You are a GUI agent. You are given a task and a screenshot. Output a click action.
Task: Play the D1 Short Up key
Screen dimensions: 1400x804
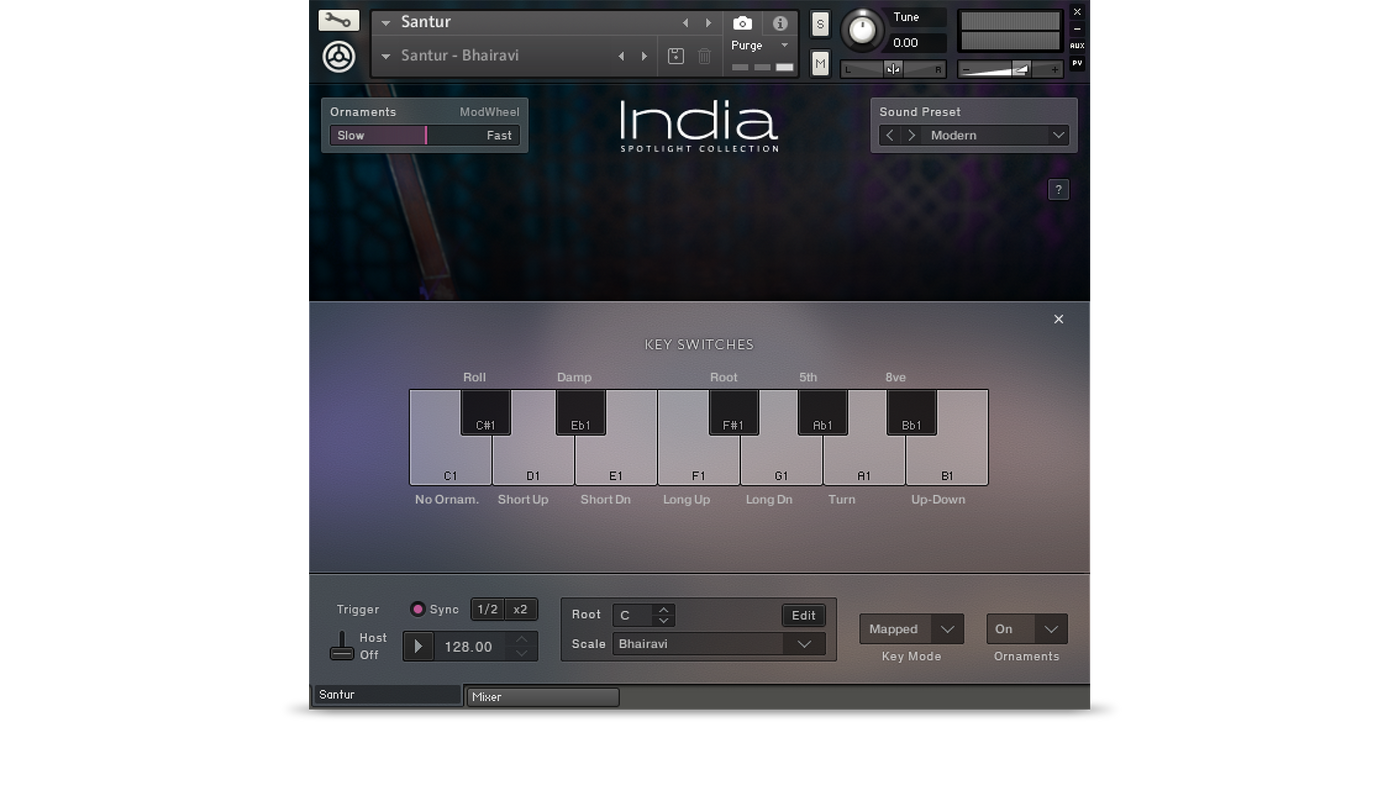coord(533,462)
